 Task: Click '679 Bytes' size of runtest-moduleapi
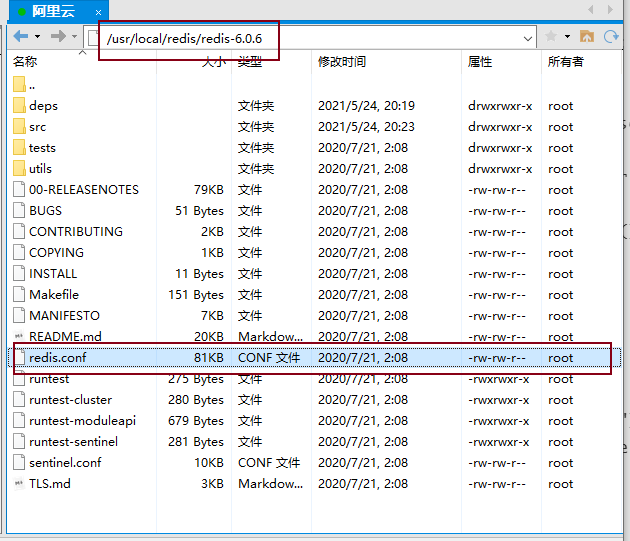[196, 421]
